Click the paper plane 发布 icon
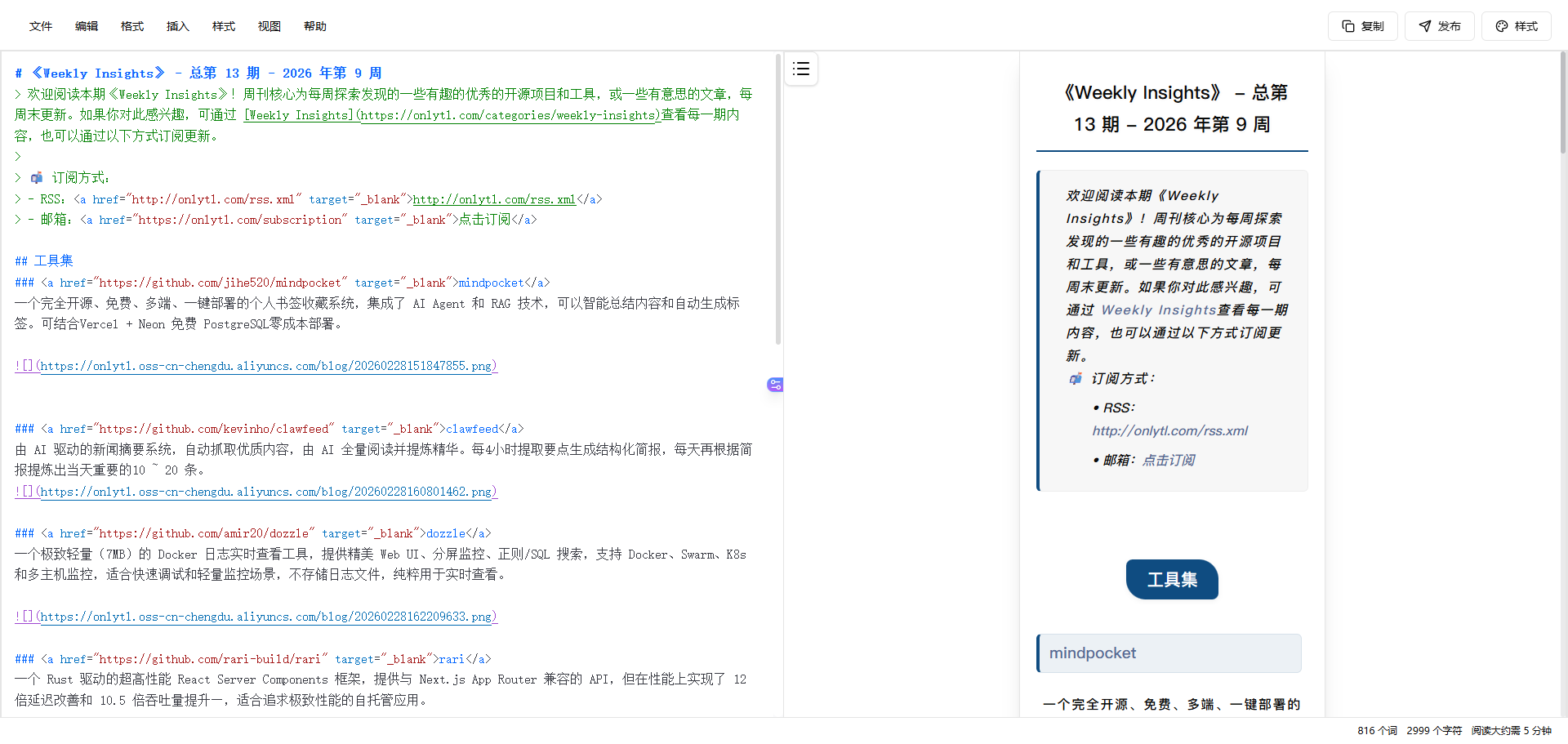 coord(1425,26)
